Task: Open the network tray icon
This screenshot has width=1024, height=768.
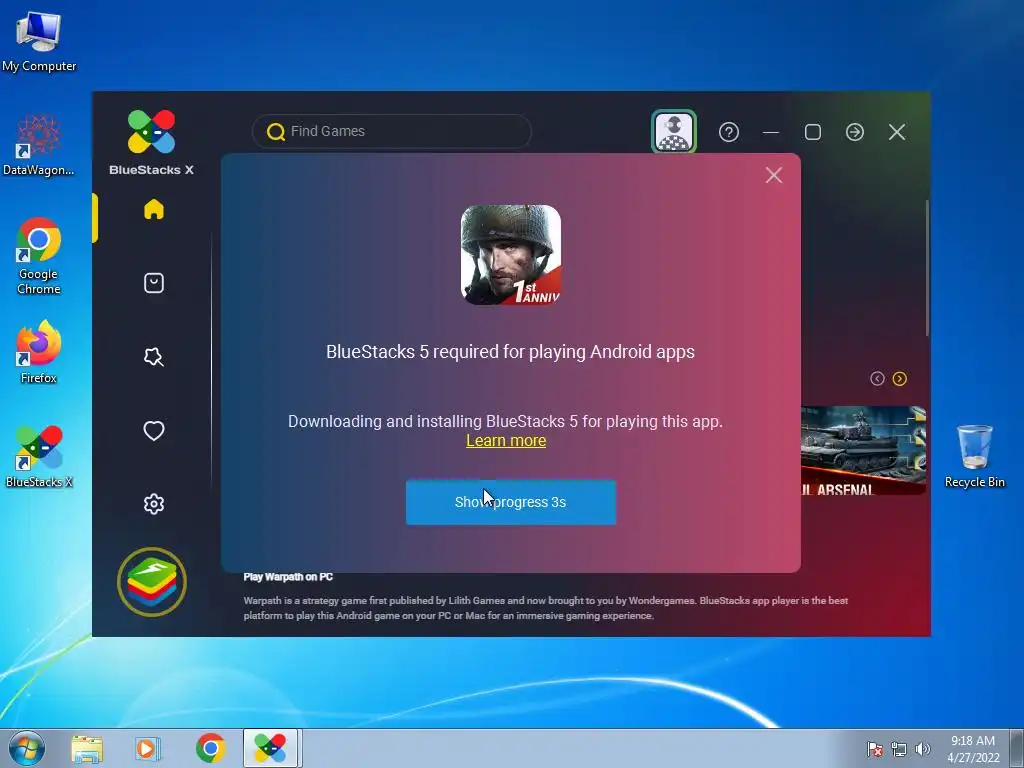Action: click(899, 749)
